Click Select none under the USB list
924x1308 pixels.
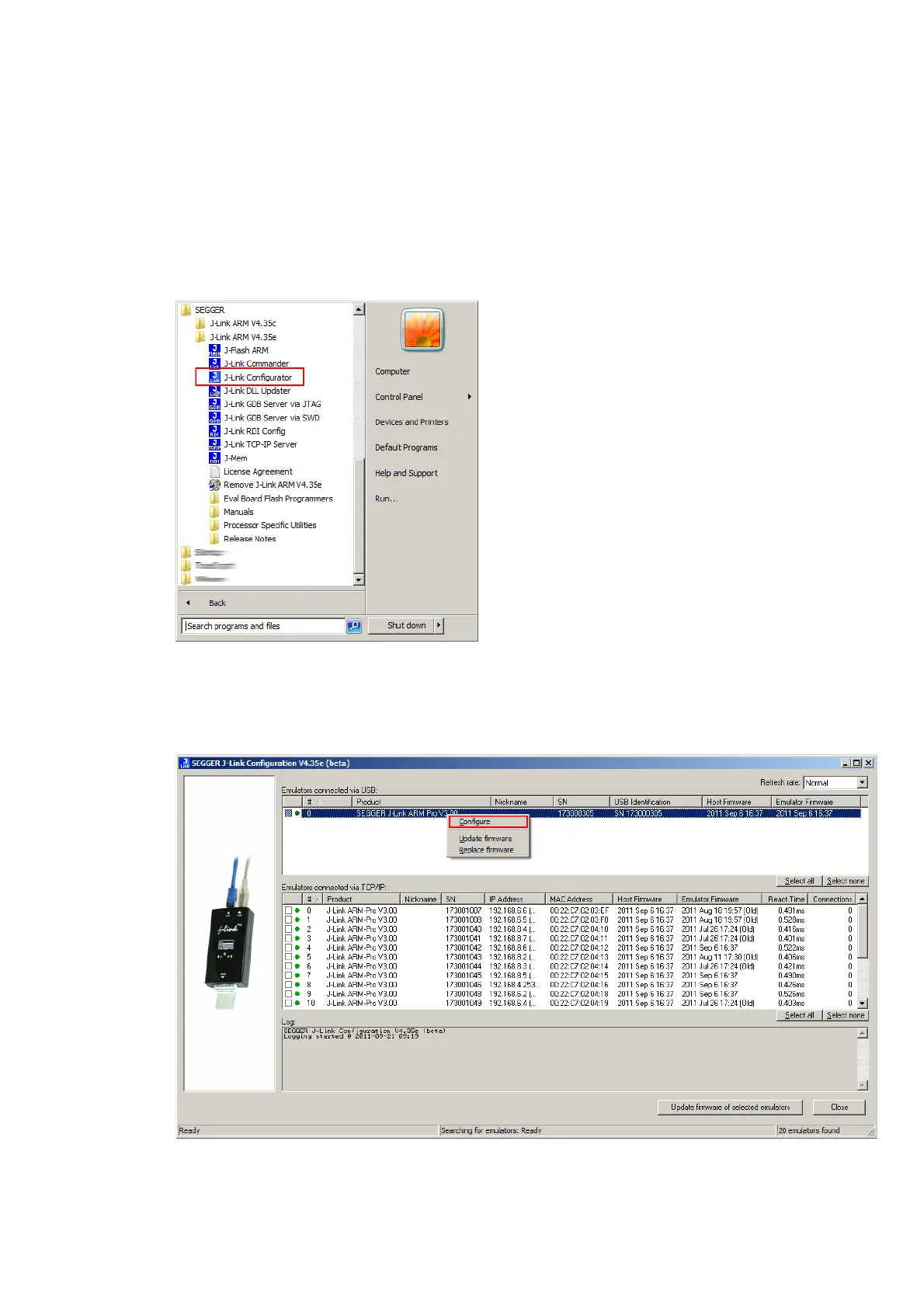(845, 881)
